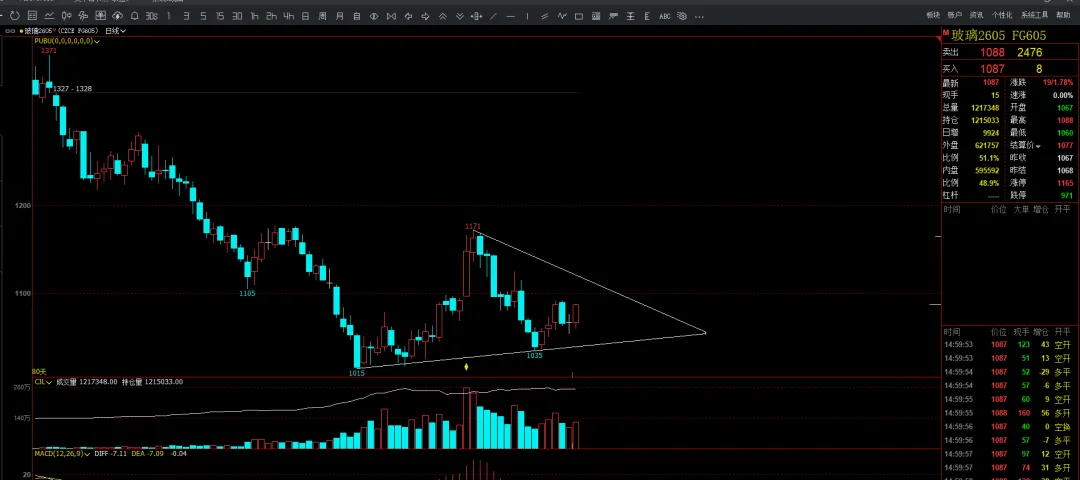1080x480 pixels.
Task: Click the right arrow navigation icon
Action: point(426,15)
